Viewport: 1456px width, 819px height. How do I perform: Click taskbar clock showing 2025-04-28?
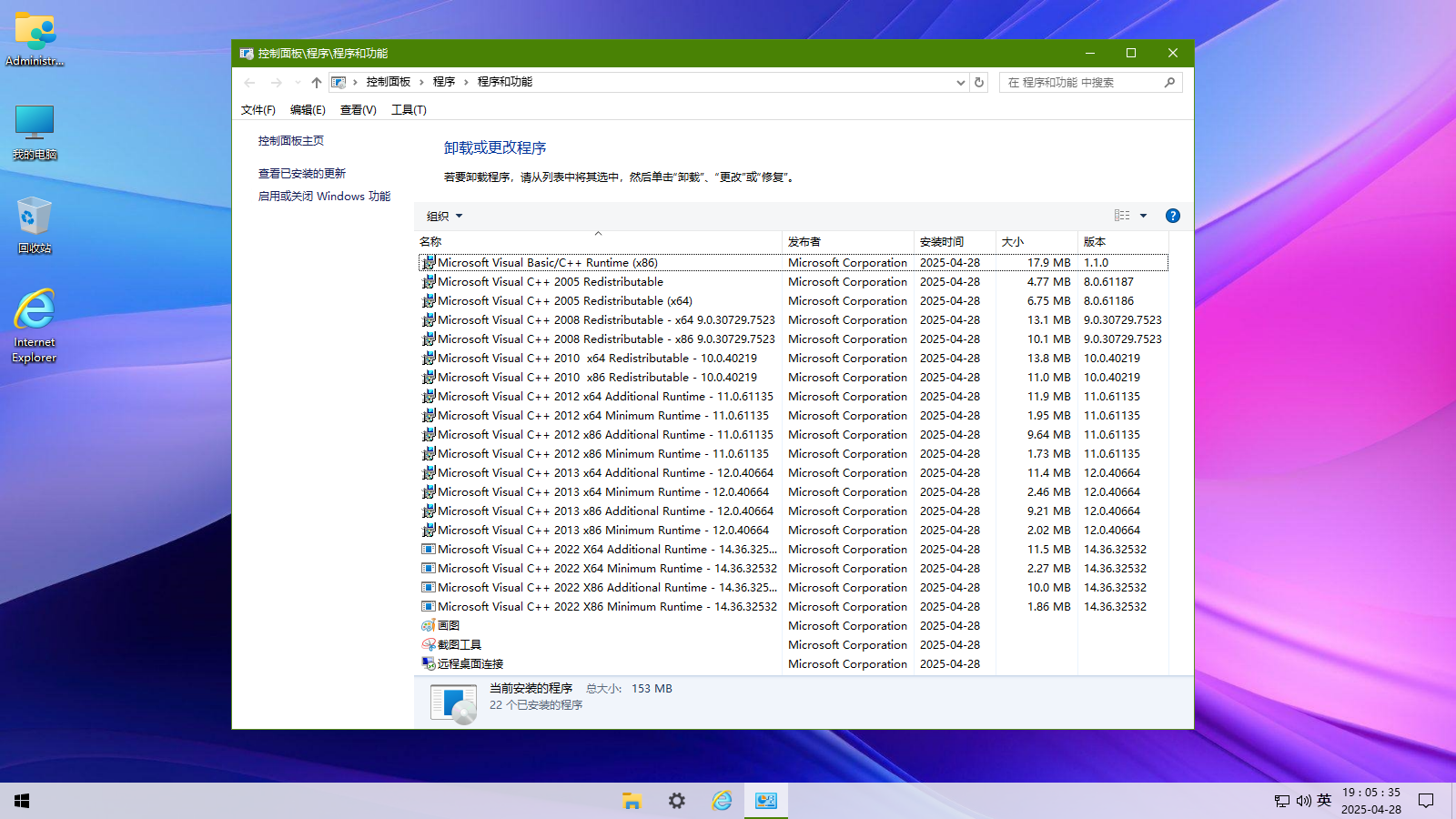(1371, 801)
